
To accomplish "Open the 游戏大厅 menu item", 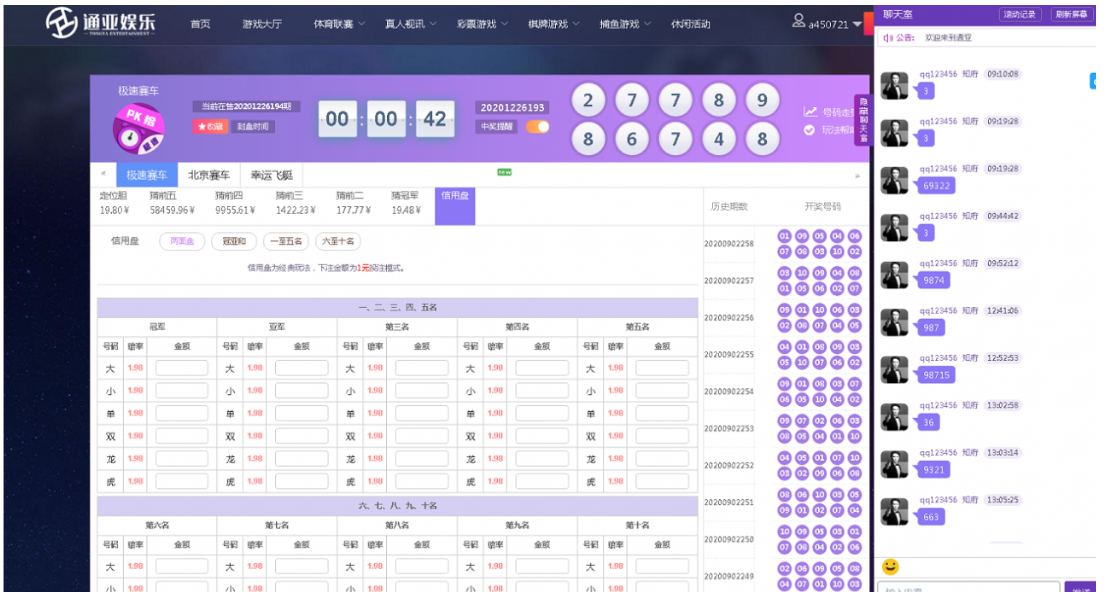I will [x=262, y=24].
